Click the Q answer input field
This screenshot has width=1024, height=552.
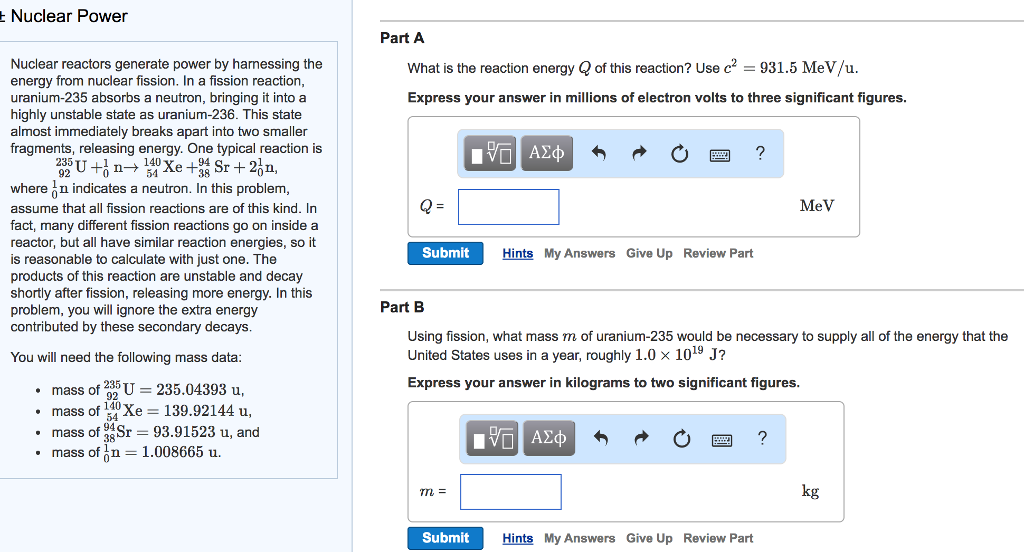pyautogui.click(x=508, y=207)
